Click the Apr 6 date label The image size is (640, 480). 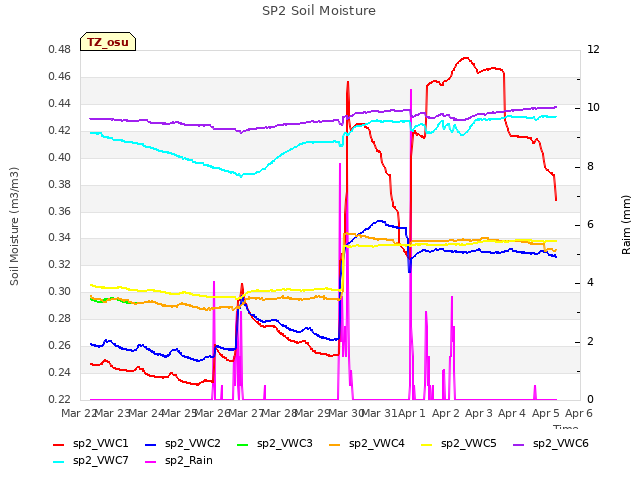579,414
